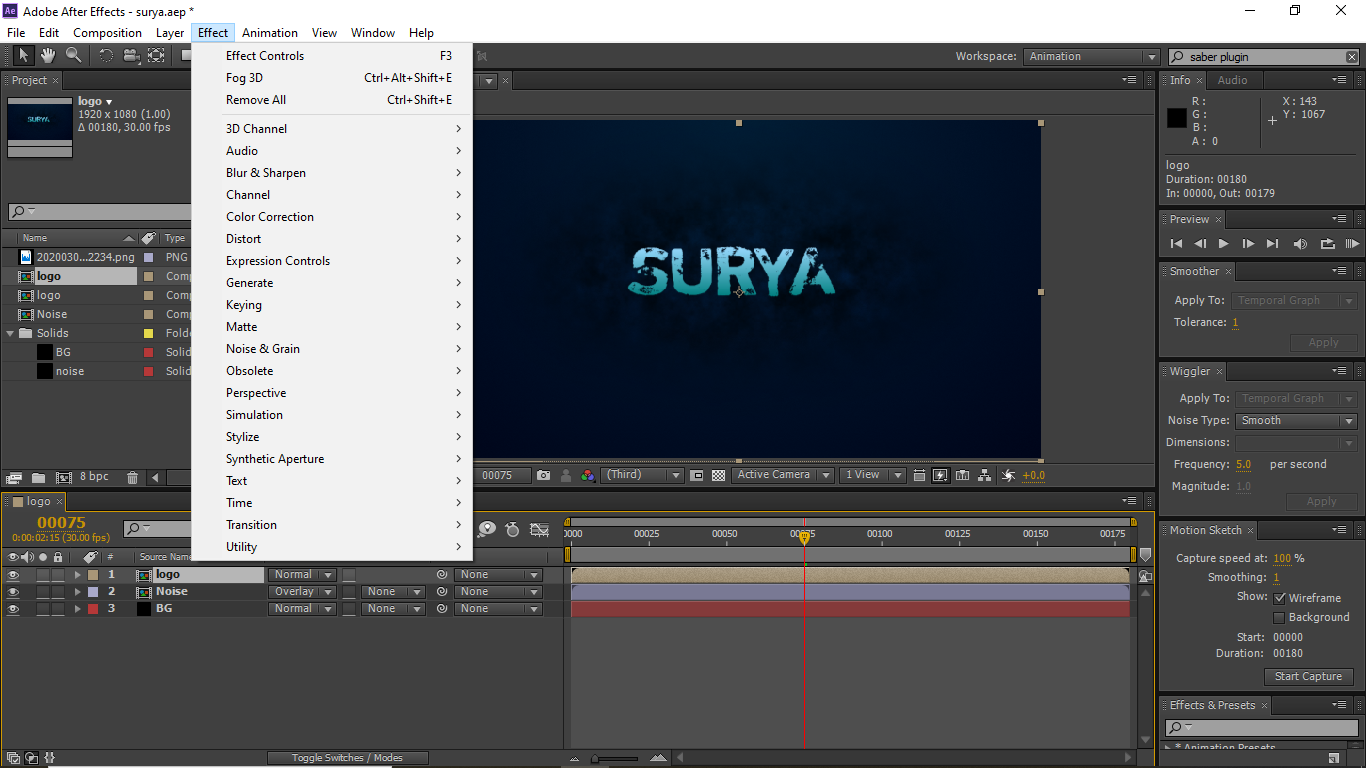Image resolution: width=1366 pixels, height=768 pixels.
Task: Click the Start Capture button
Action: tap(1308, 677)
